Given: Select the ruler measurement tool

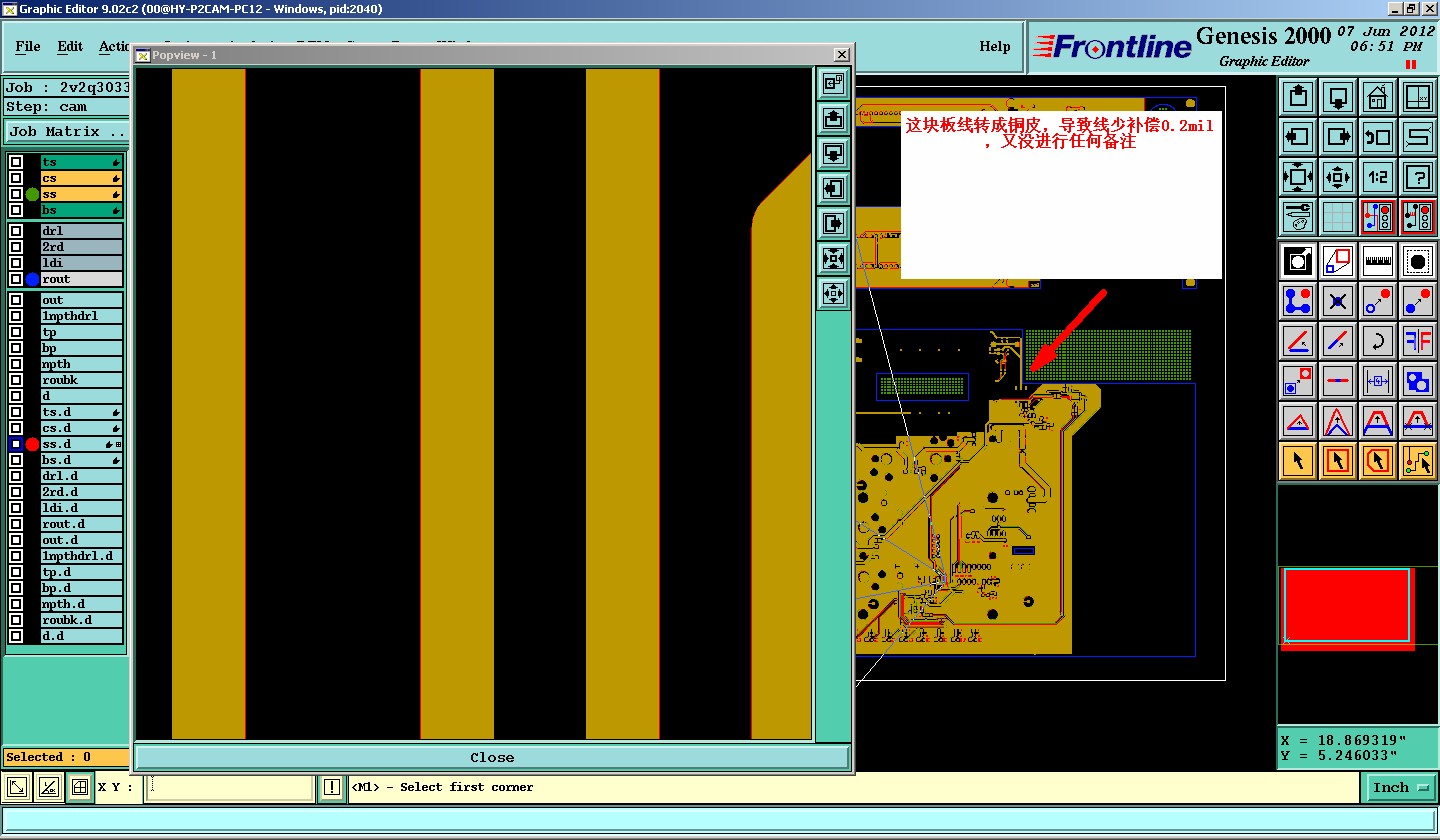Looking at the screenshot, I should 1378,262.
